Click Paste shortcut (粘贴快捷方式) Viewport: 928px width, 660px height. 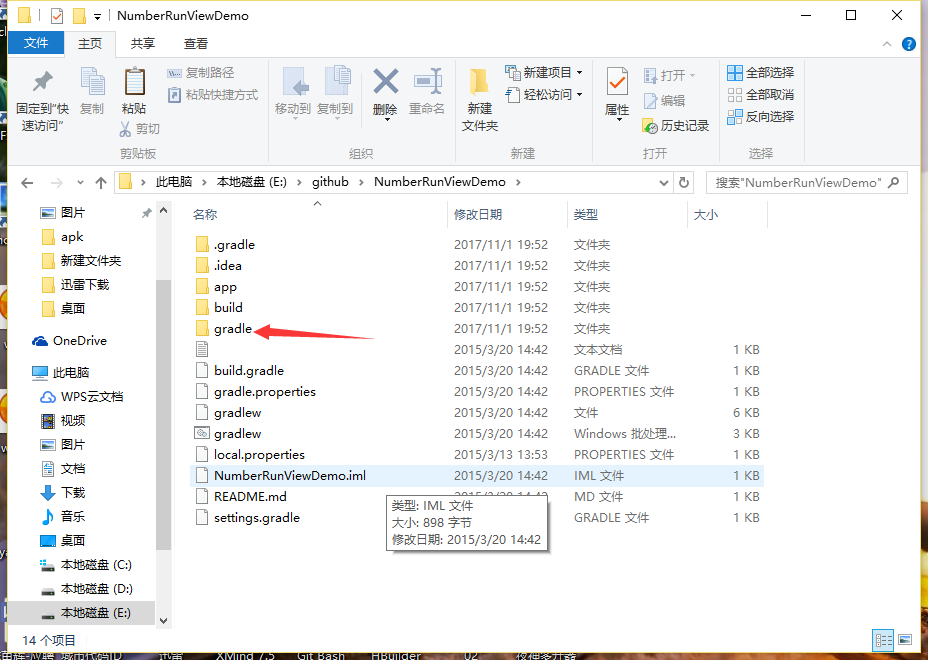(212, 95)
